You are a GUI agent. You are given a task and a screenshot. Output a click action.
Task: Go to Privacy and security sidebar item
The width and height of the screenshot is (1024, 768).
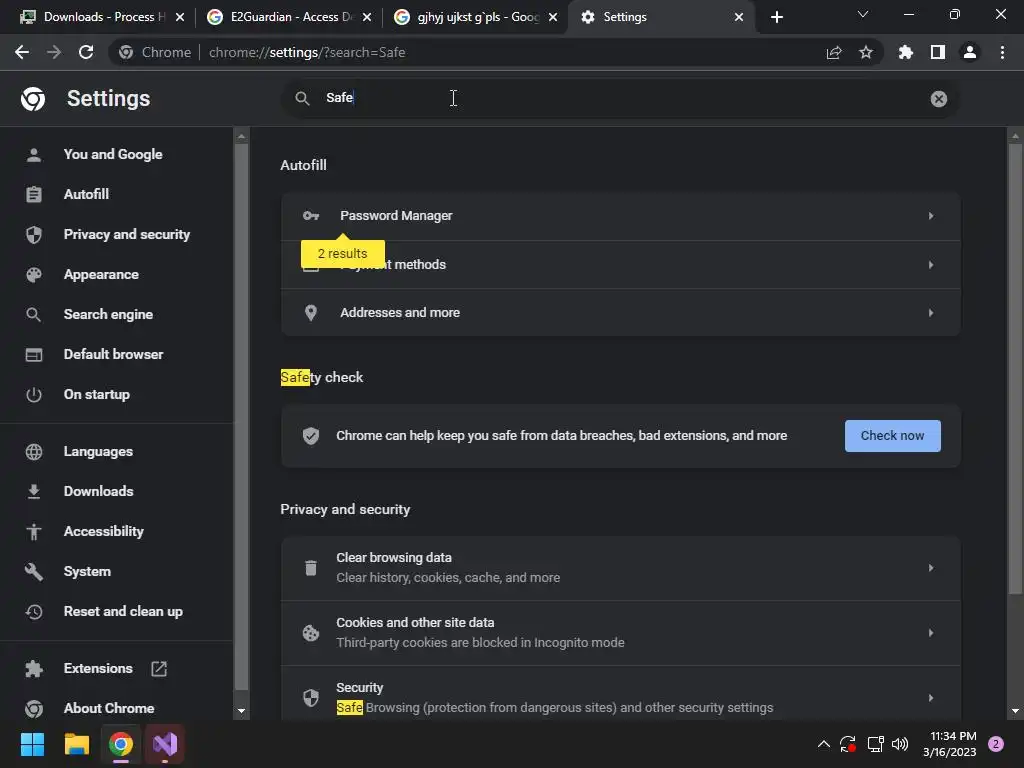pyautogui.click(x=127, y=234)
